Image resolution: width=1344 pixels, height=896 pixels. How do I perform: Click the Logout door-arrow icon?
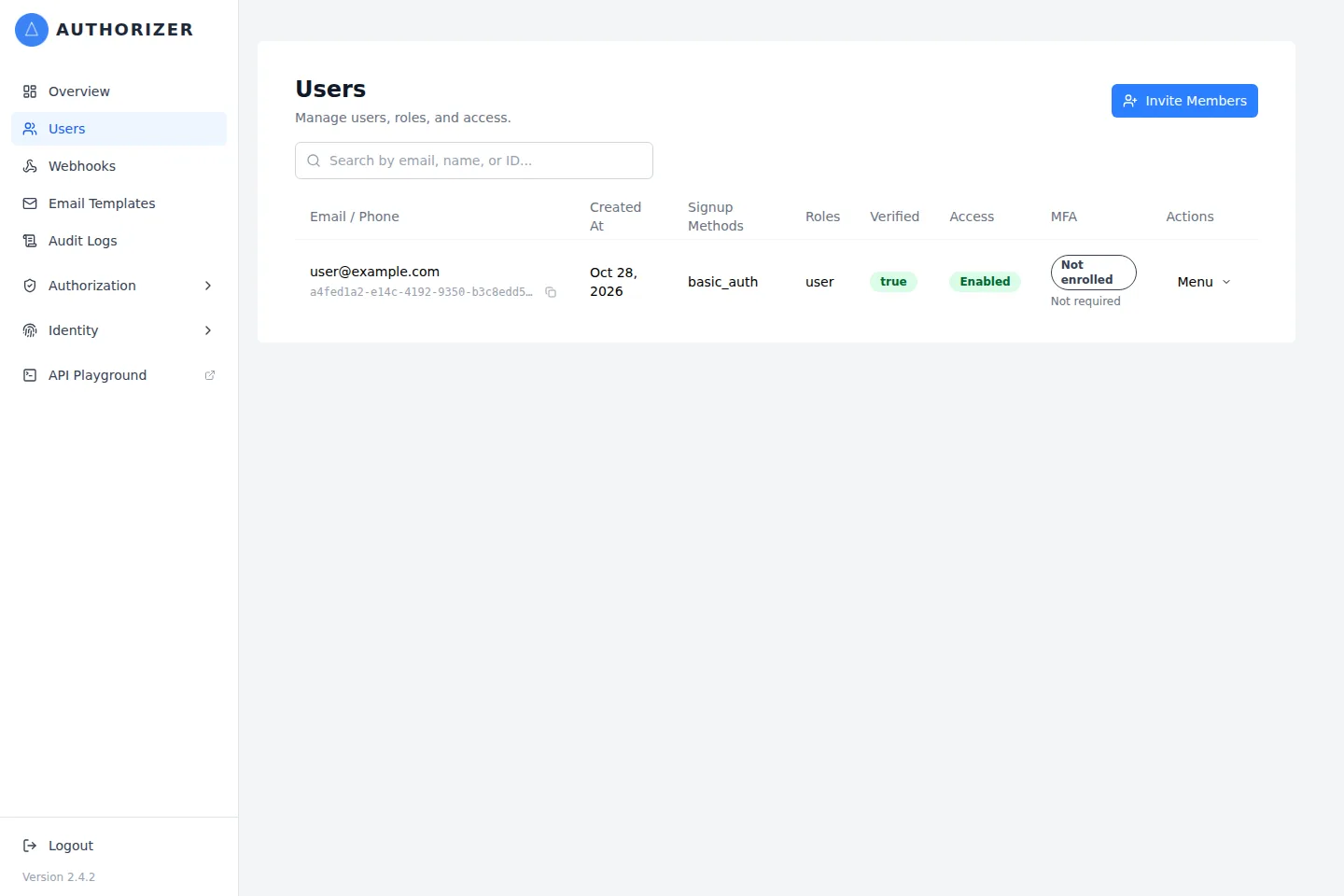(30, 846)
